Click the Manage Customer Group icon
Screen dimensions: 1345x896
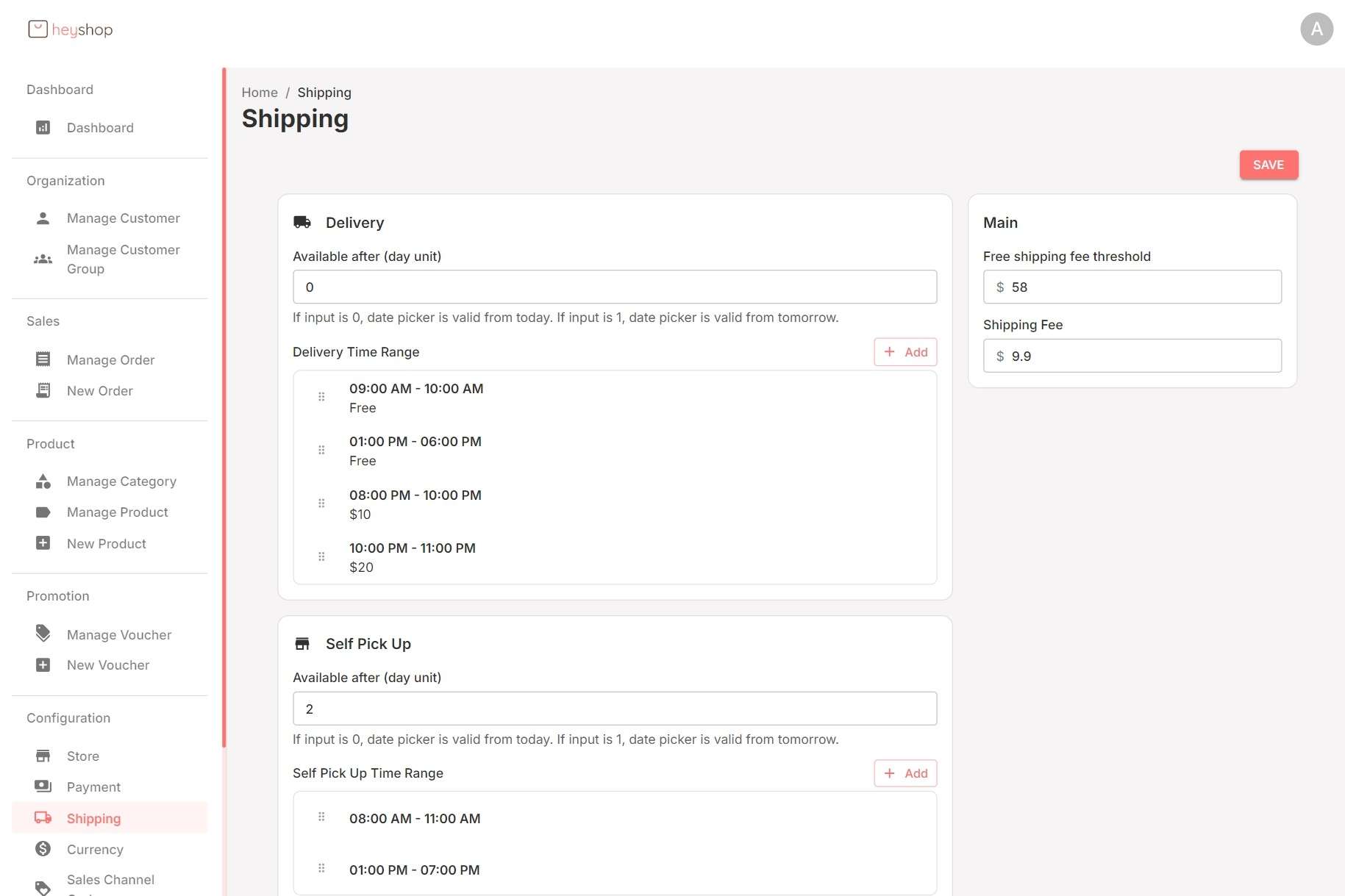43,259
